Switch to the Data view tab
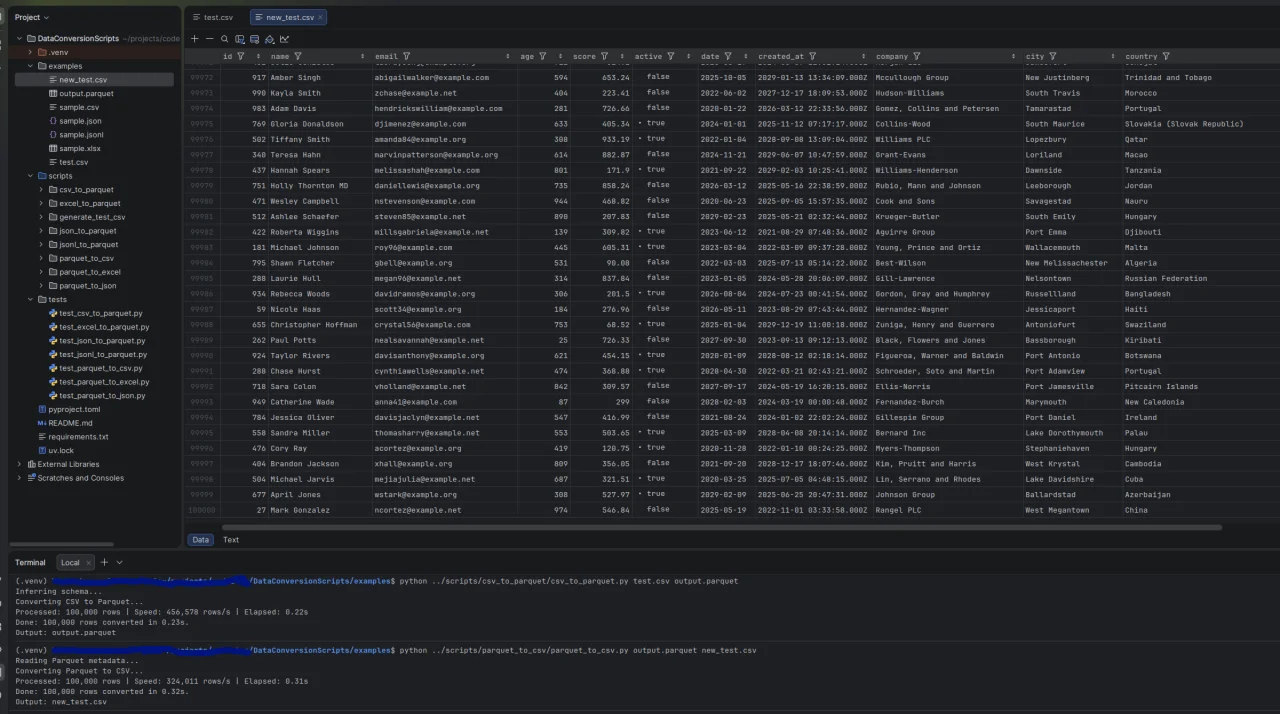1280x714 pixels. pos(201,540)
